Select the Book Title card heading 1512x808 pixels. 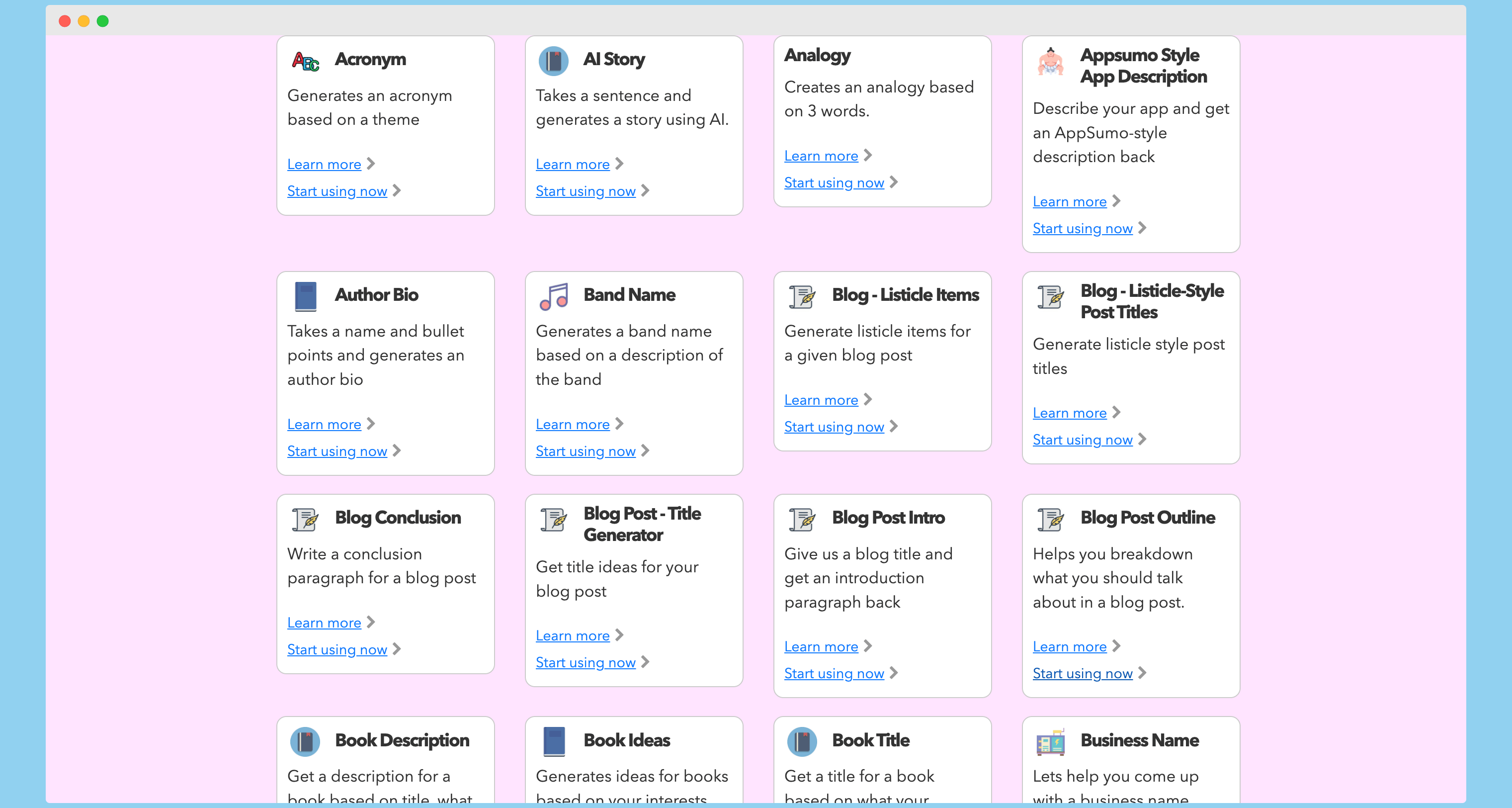pos(871,740)
